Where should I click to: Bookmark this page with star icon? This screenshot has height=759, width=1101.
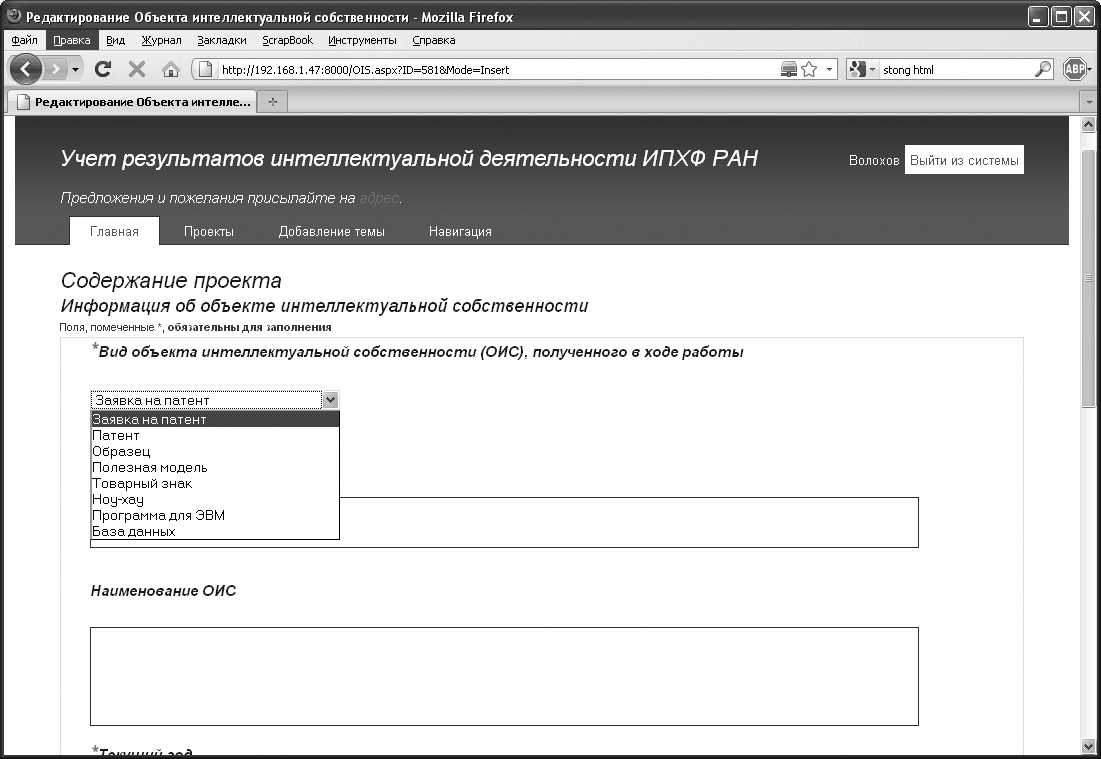click(809, 69)
